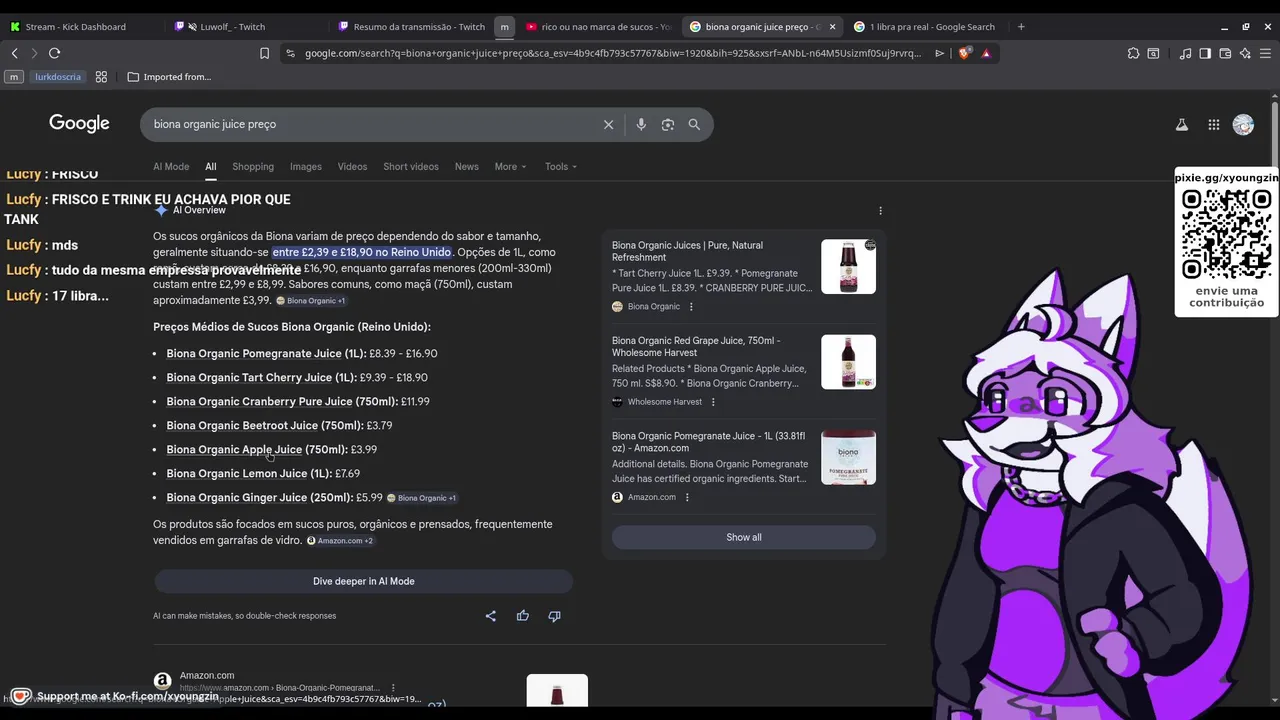Bookmark this page with the bookmark icon
The height and width of the screenshot is (720, 1280).
click(x=264, y=53)
